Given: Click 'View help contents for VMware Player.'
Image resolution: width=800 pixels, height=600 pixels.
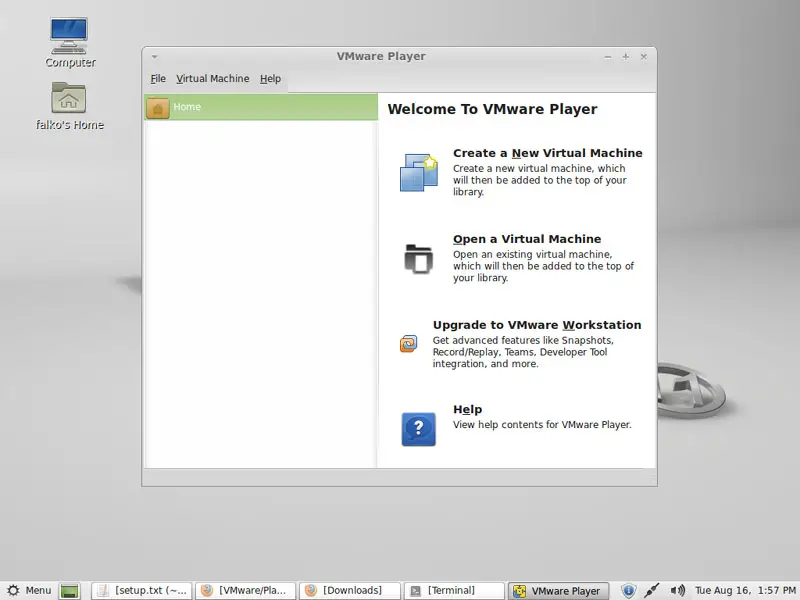Looking at the screenshot, I should point(542,424).
